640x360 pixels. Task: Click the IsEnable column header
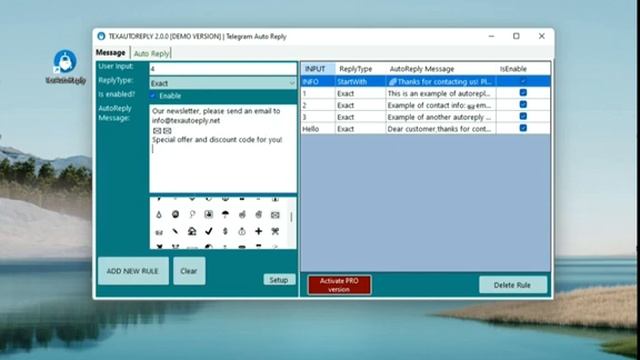click(x=523, y=69)
